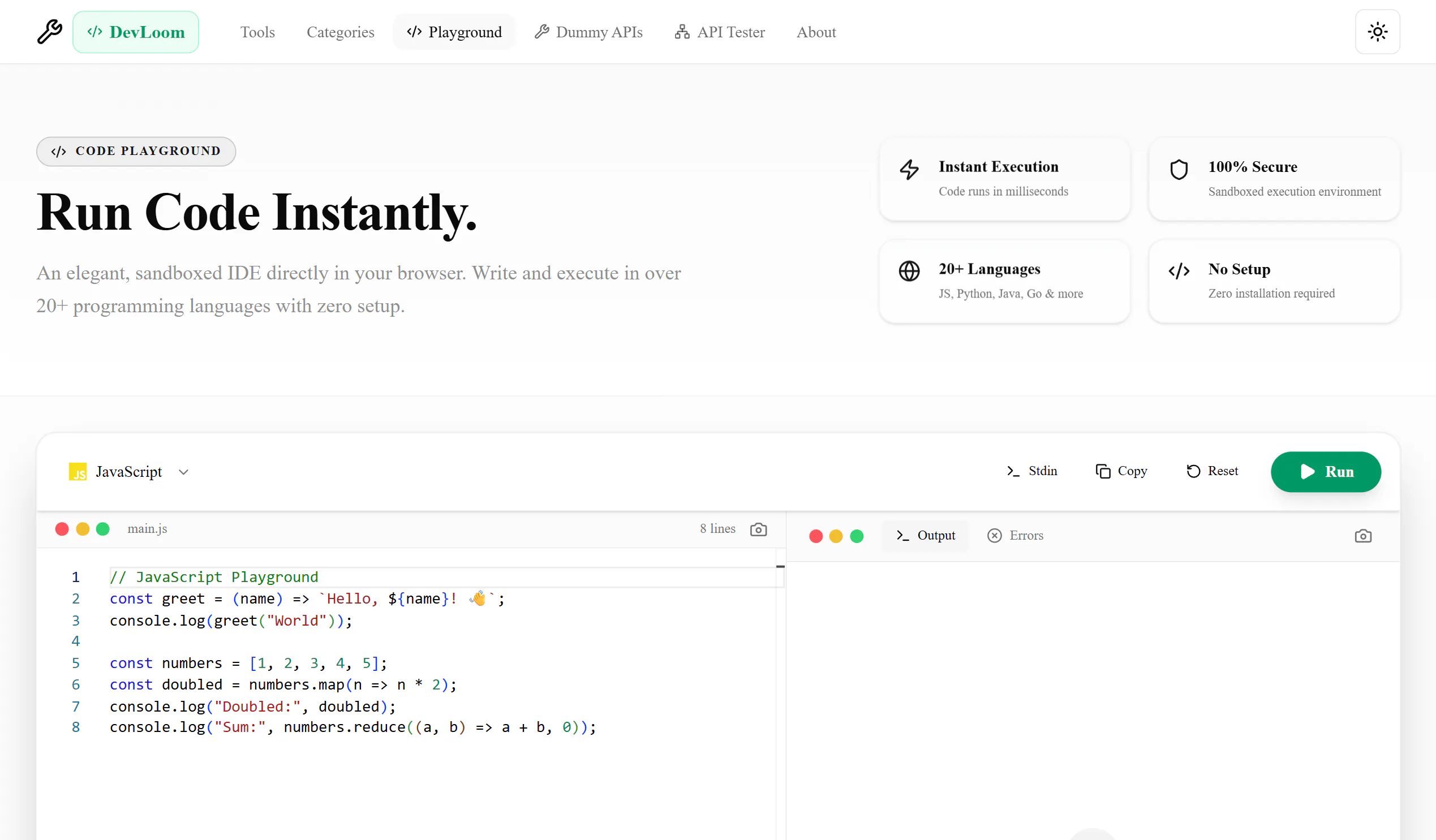Click the 100% Secure shield icon

(x=1179, y=169)
